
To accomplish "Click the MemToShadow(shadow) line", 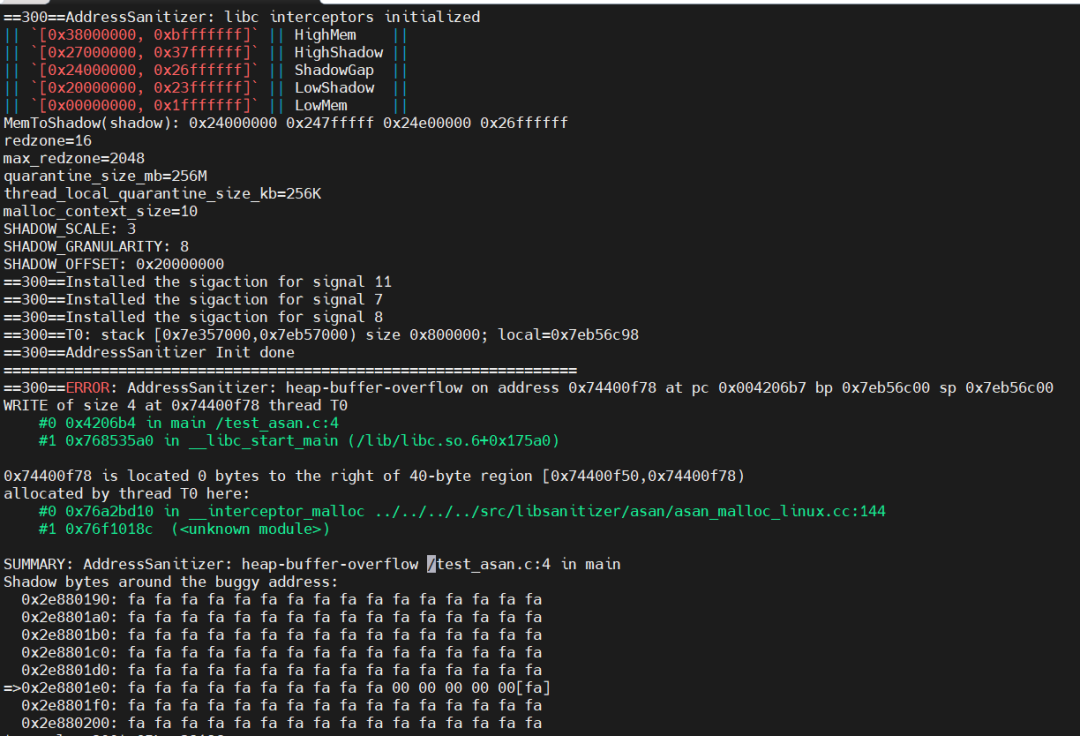I will tap(286, 123).
